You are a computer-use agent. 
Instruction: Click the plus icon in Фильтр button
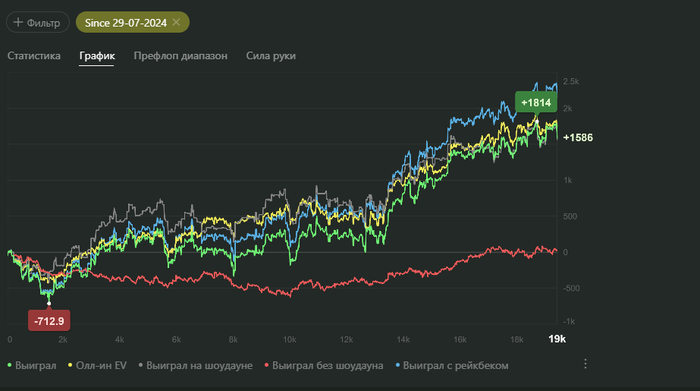tap(18, 22)
